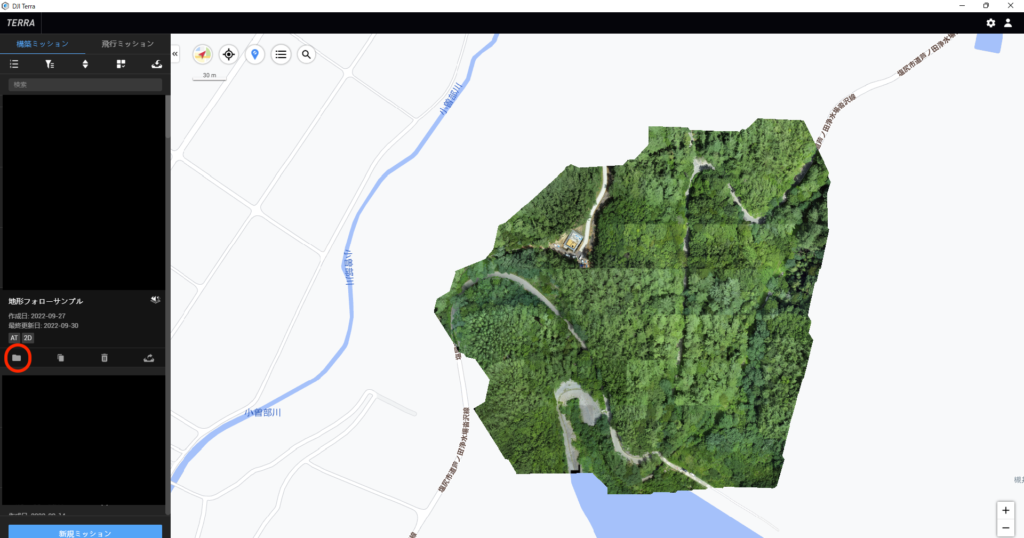Zoom in the map with plus button
Screen dimensions: 1024x538
point(1006,510)
